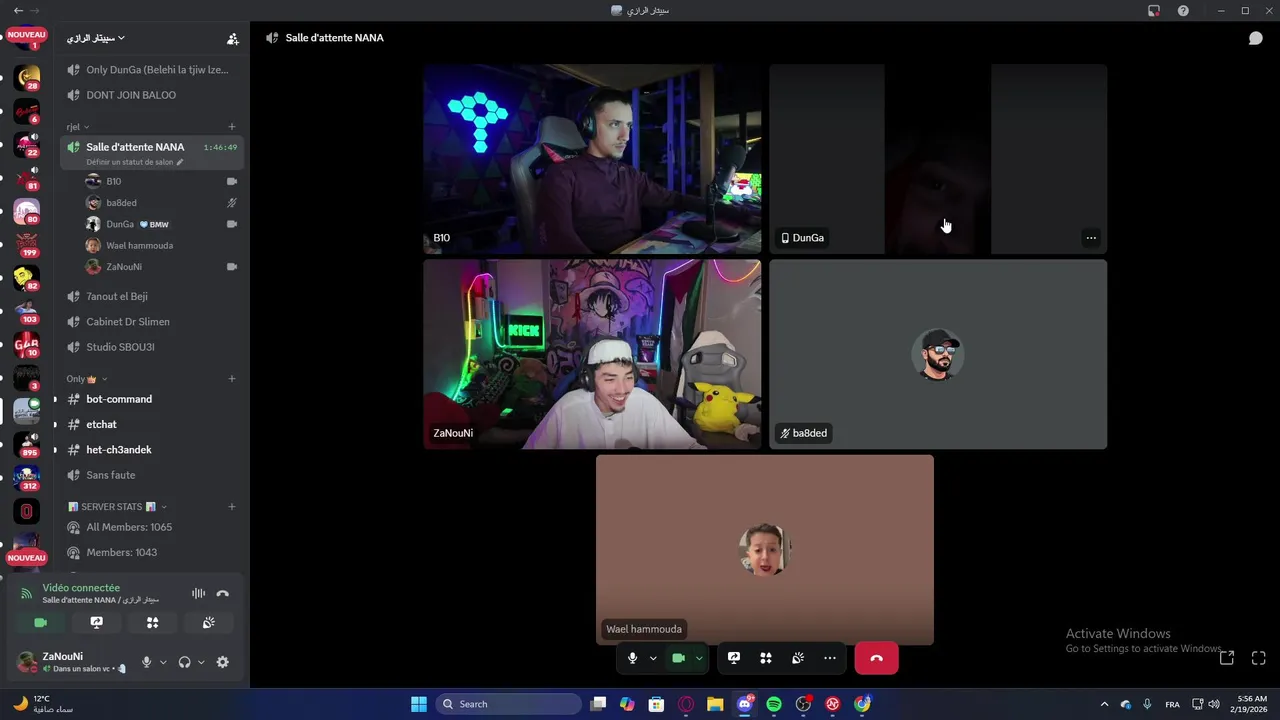
Task: Pop out the call window
Action: (x=1227, y=658)
